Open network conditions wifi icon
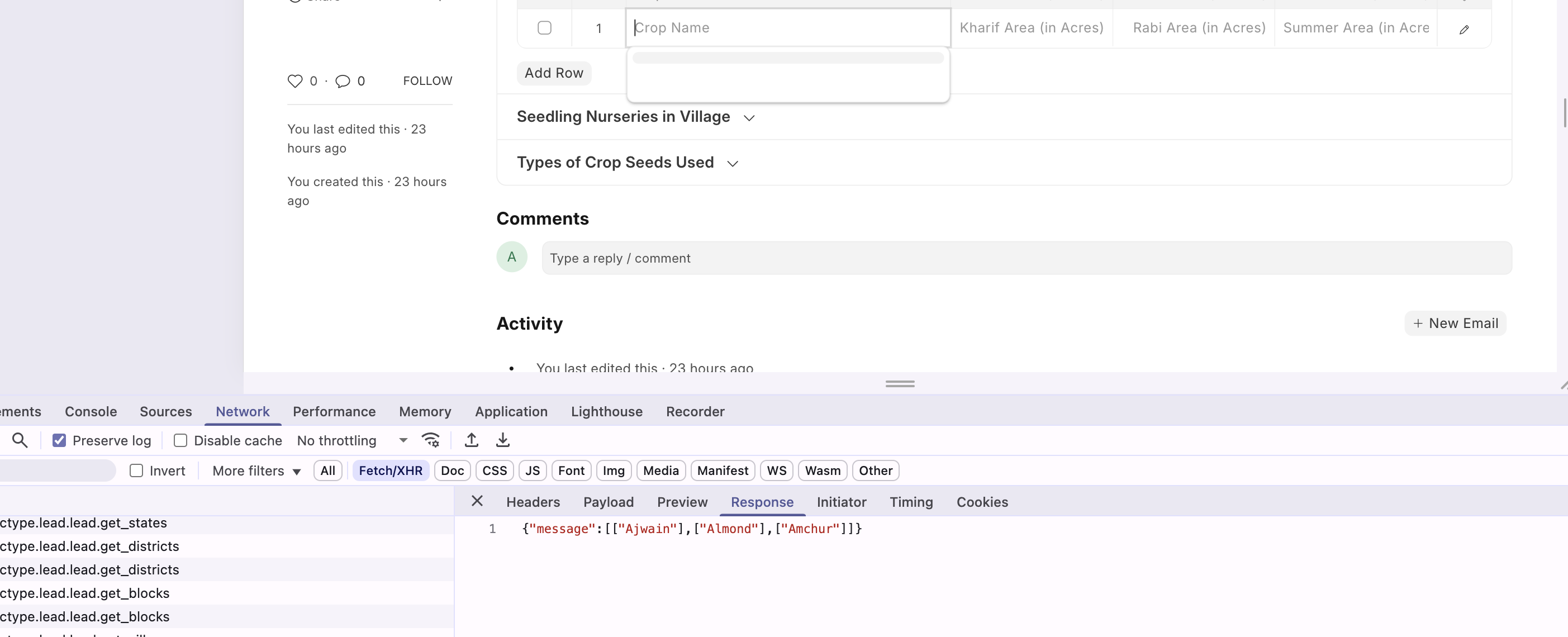1568x637 pixels. (x=430, y=440)
